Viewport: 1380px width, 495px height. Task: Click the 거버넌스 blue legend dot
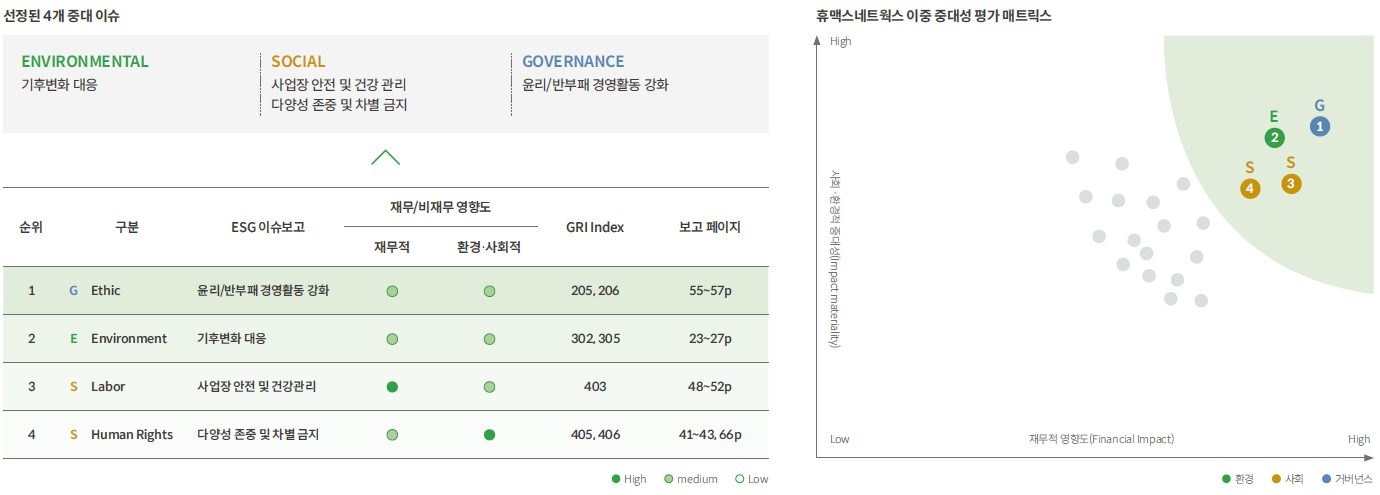click(1327, 479)
